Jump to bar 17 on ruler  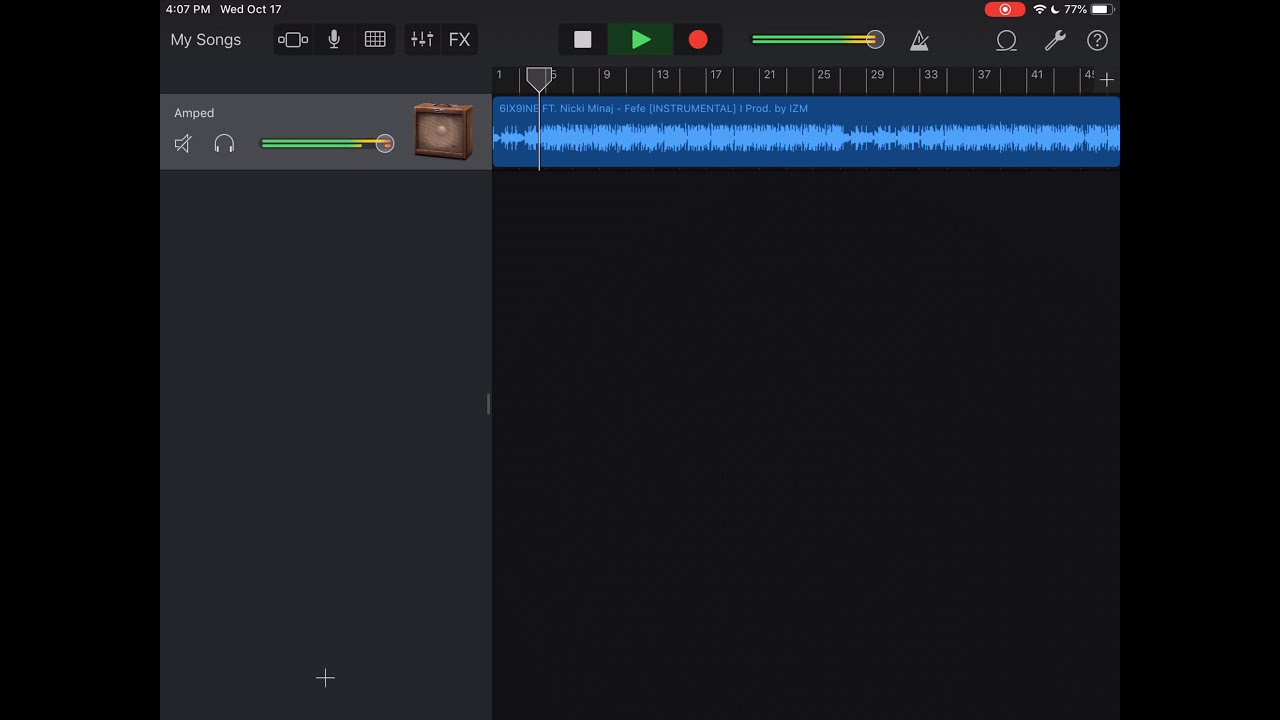[715, 75]
